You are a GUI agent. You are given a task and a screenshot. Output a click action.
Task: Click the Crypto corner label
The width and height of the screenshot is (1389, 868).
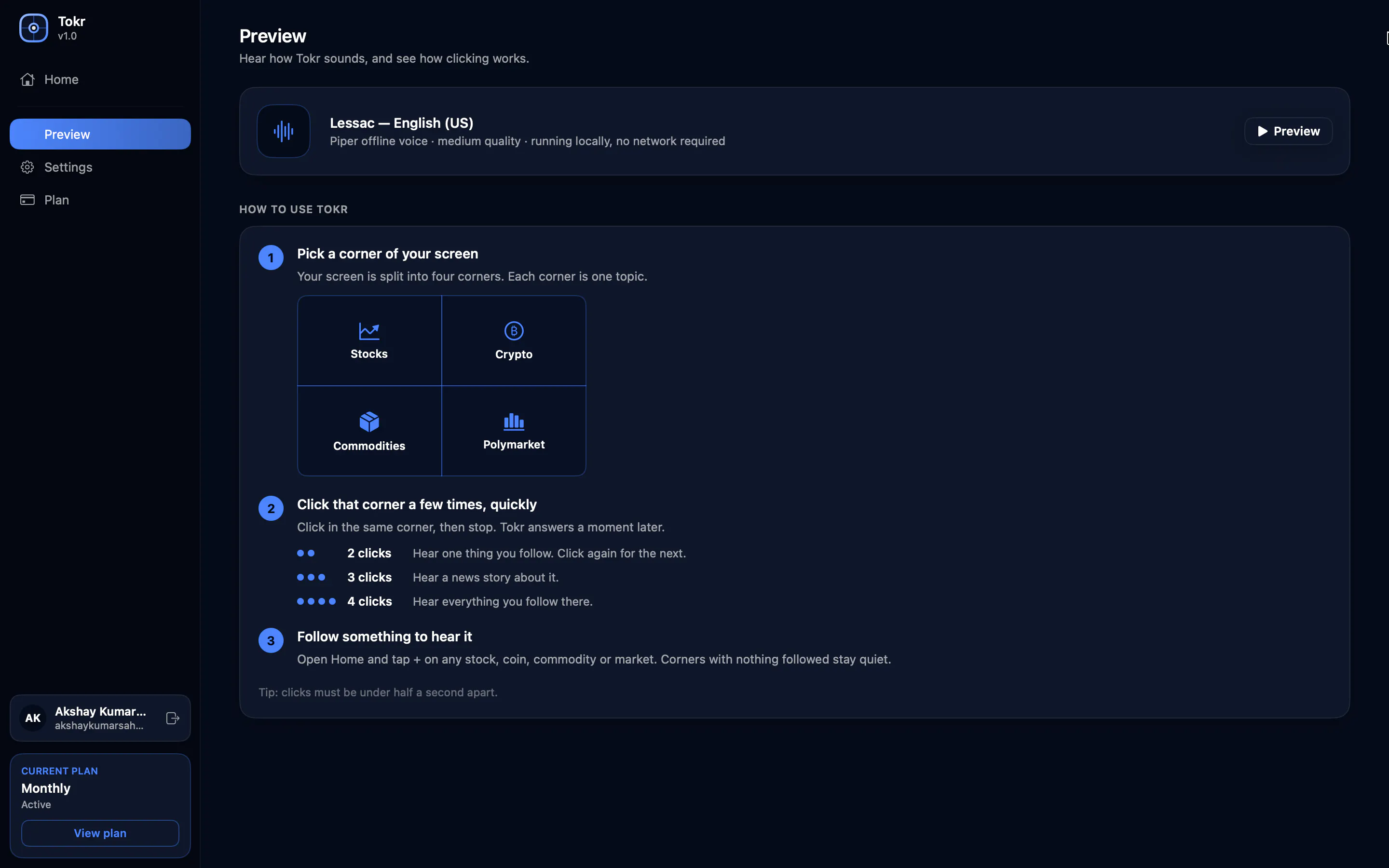coord(514,354)
